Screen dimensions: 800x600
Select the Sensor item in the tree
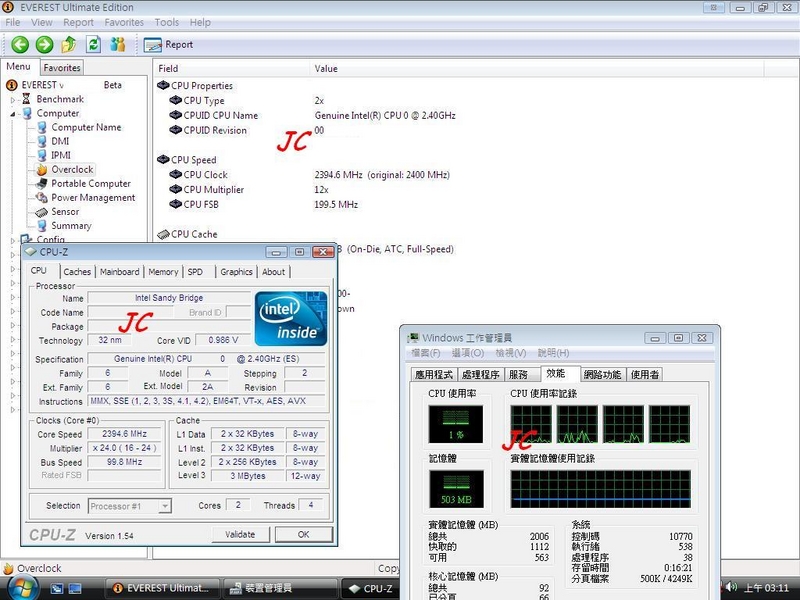coord(65,212)
